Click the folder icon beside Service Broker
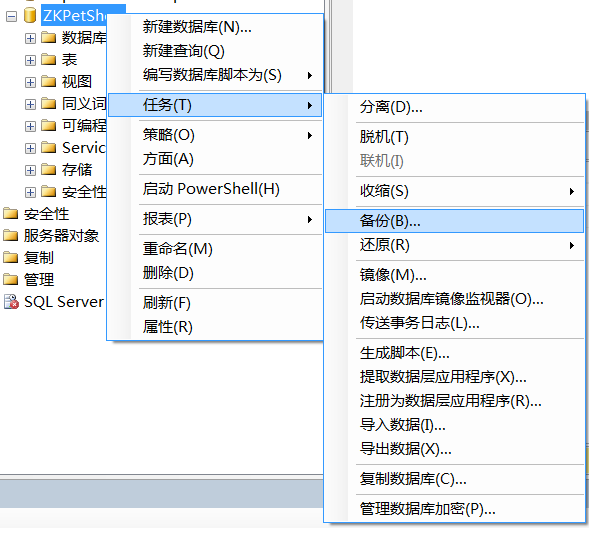 click(49, 147)
